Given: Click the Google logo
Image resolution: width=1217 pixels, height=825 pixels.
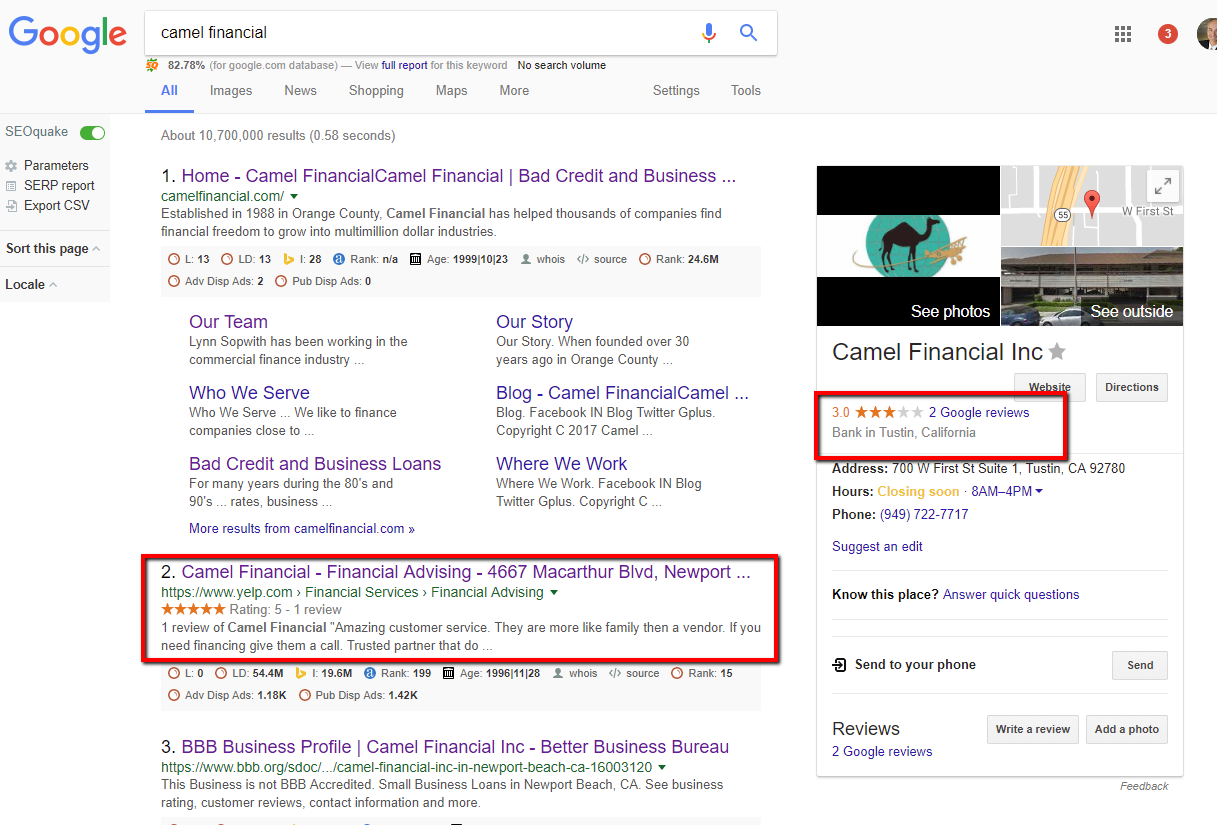Looking at the screenshot, I should (x=67, y=35).
